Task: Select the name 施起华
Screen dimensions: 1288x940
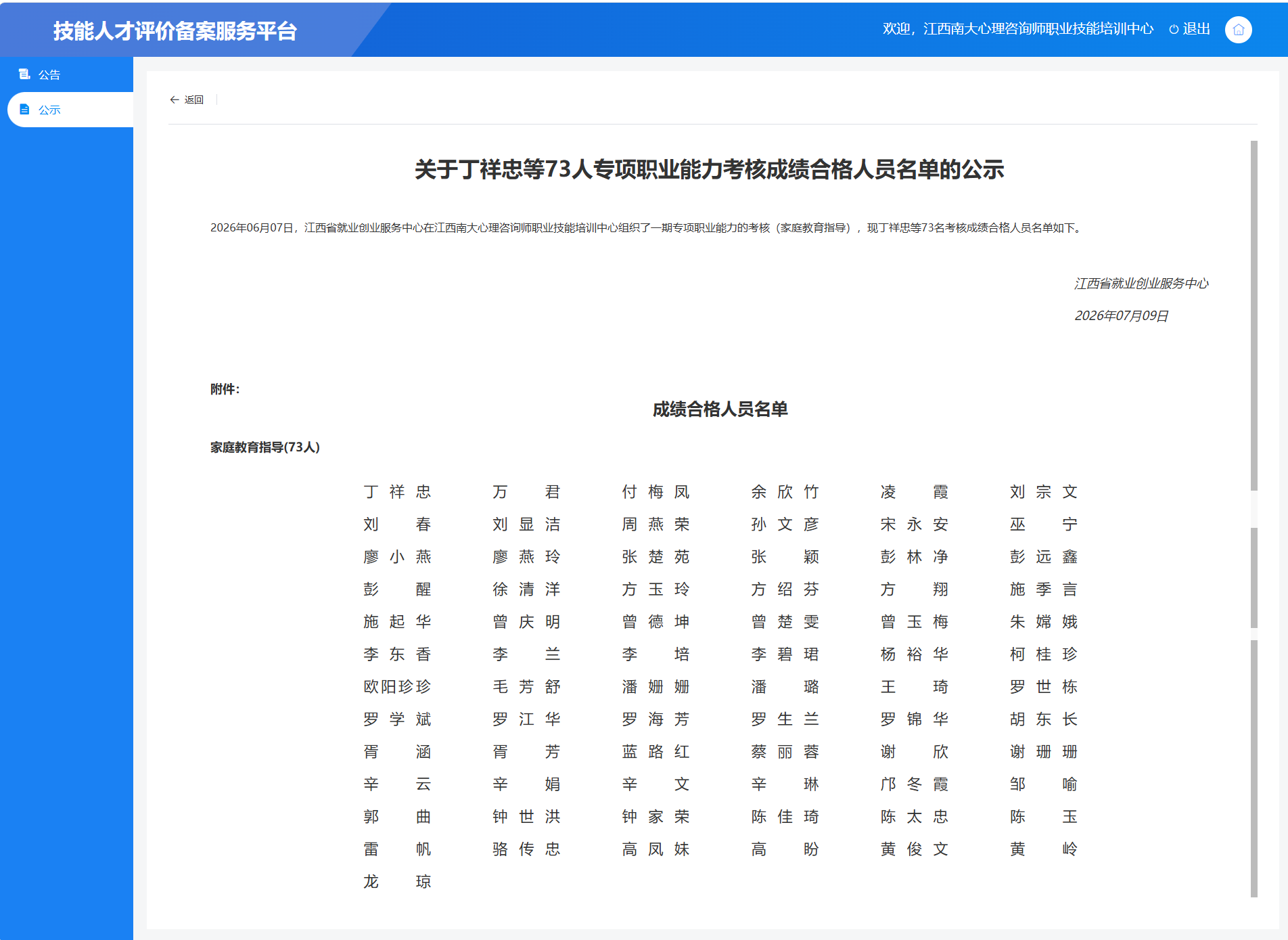Action: coord(397,622)
